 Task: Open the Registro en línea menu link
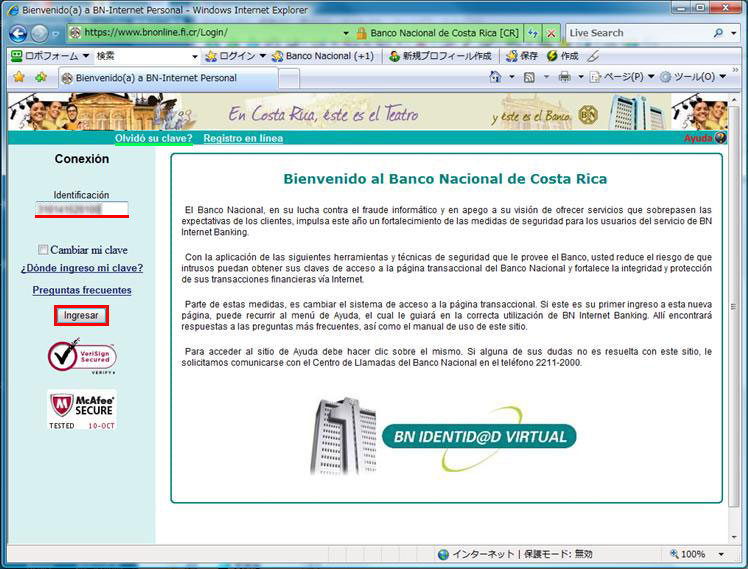[x=243, y=138]
